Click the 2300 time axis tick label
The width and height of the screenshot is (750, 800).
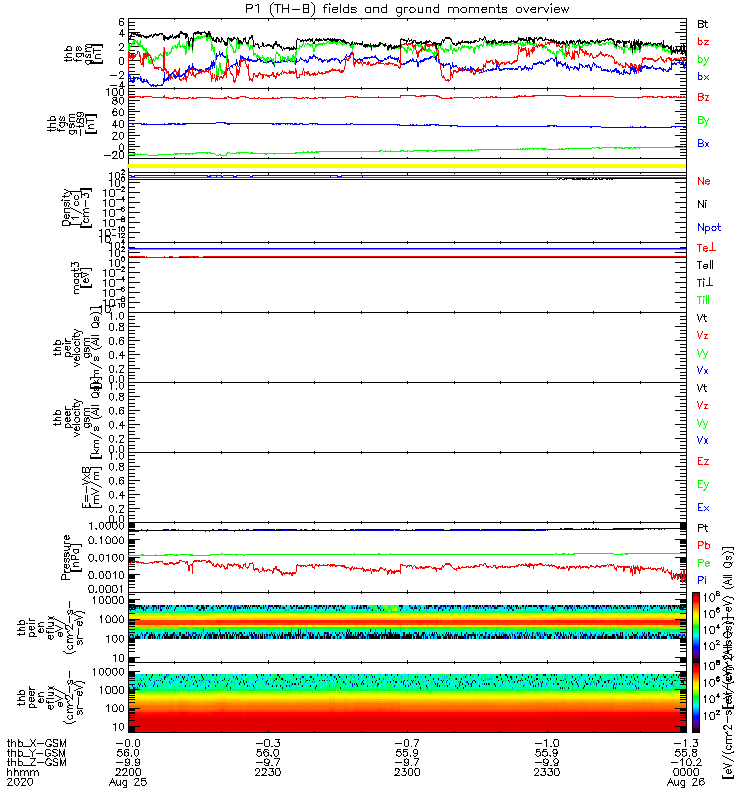[x=407, y=772]
